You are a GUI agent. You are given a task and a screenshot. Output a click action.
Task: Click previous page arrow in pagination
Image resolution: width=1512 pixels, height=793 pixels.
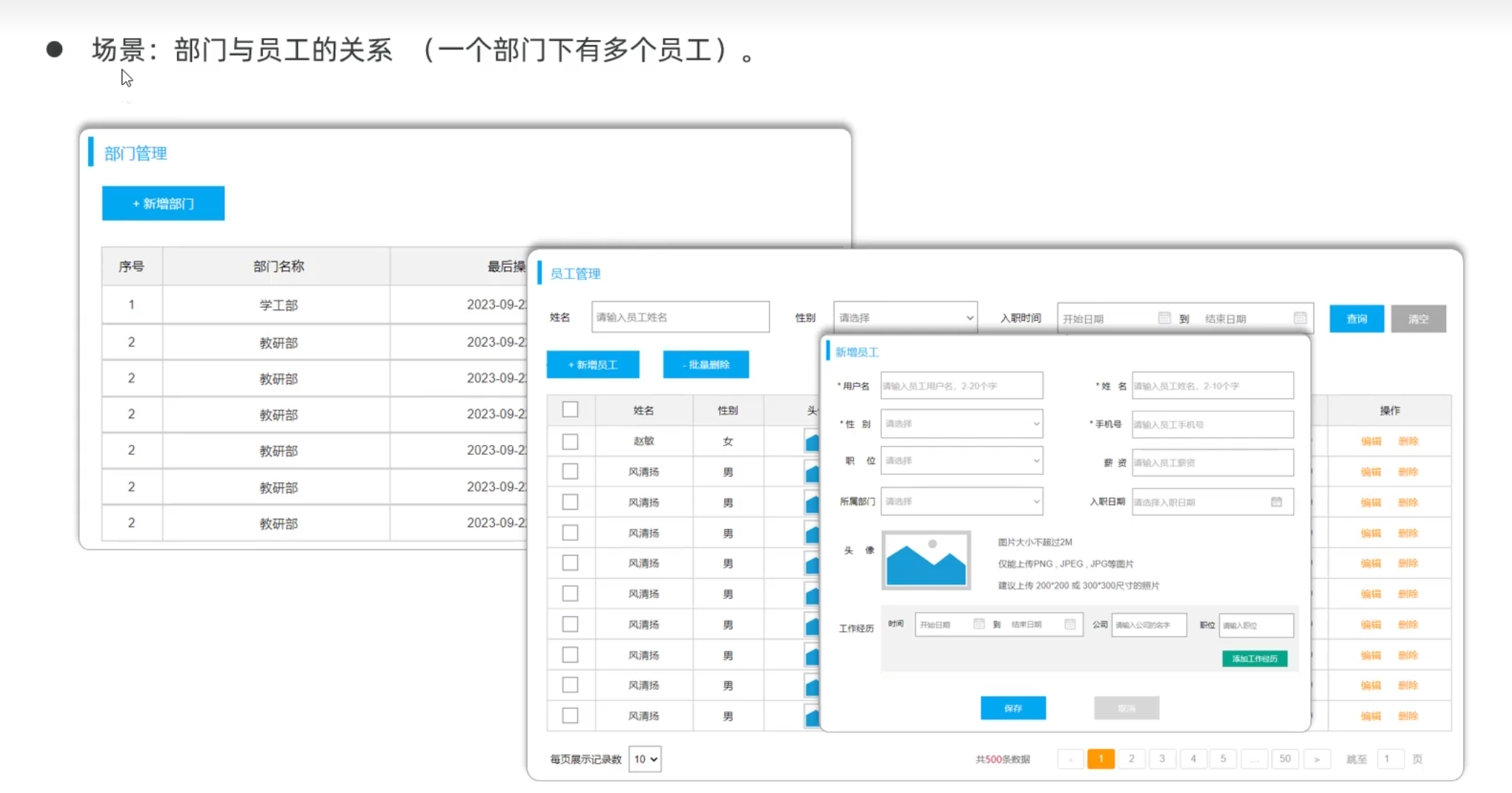pos(1070,759)
